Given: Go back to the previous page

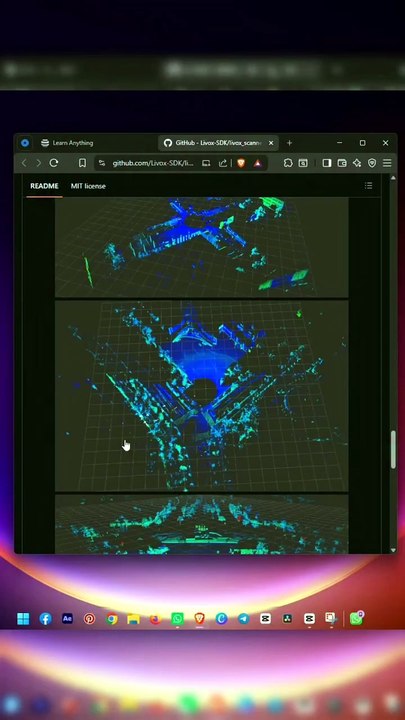Looking at the screenshot, I should click(x=24, y=163).
